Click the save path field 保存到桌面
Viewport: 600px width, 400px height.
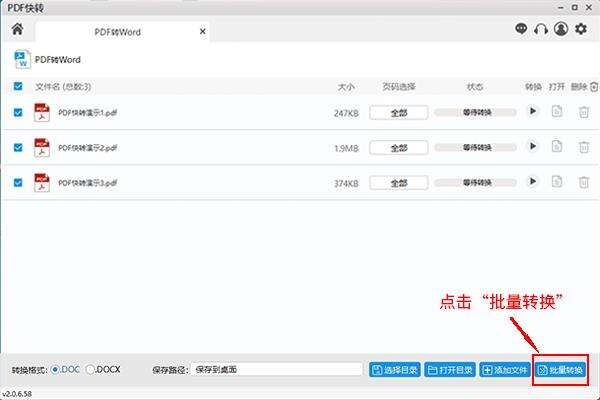pos(277,369)
